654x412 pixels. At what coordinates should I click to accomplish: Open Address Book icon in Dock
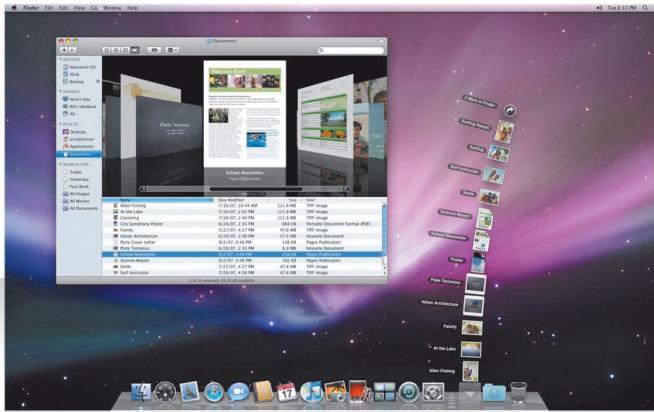263,392
